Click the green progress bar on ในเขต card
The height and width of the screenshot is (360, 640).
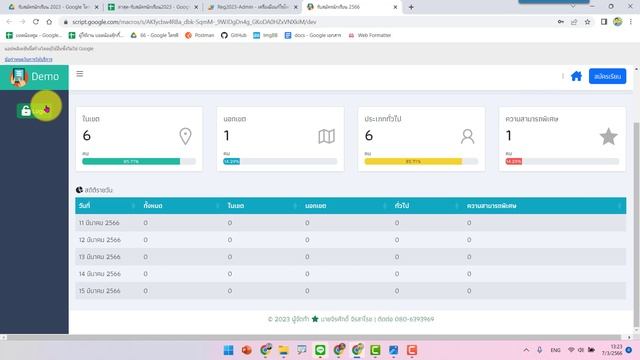point(131,161)
